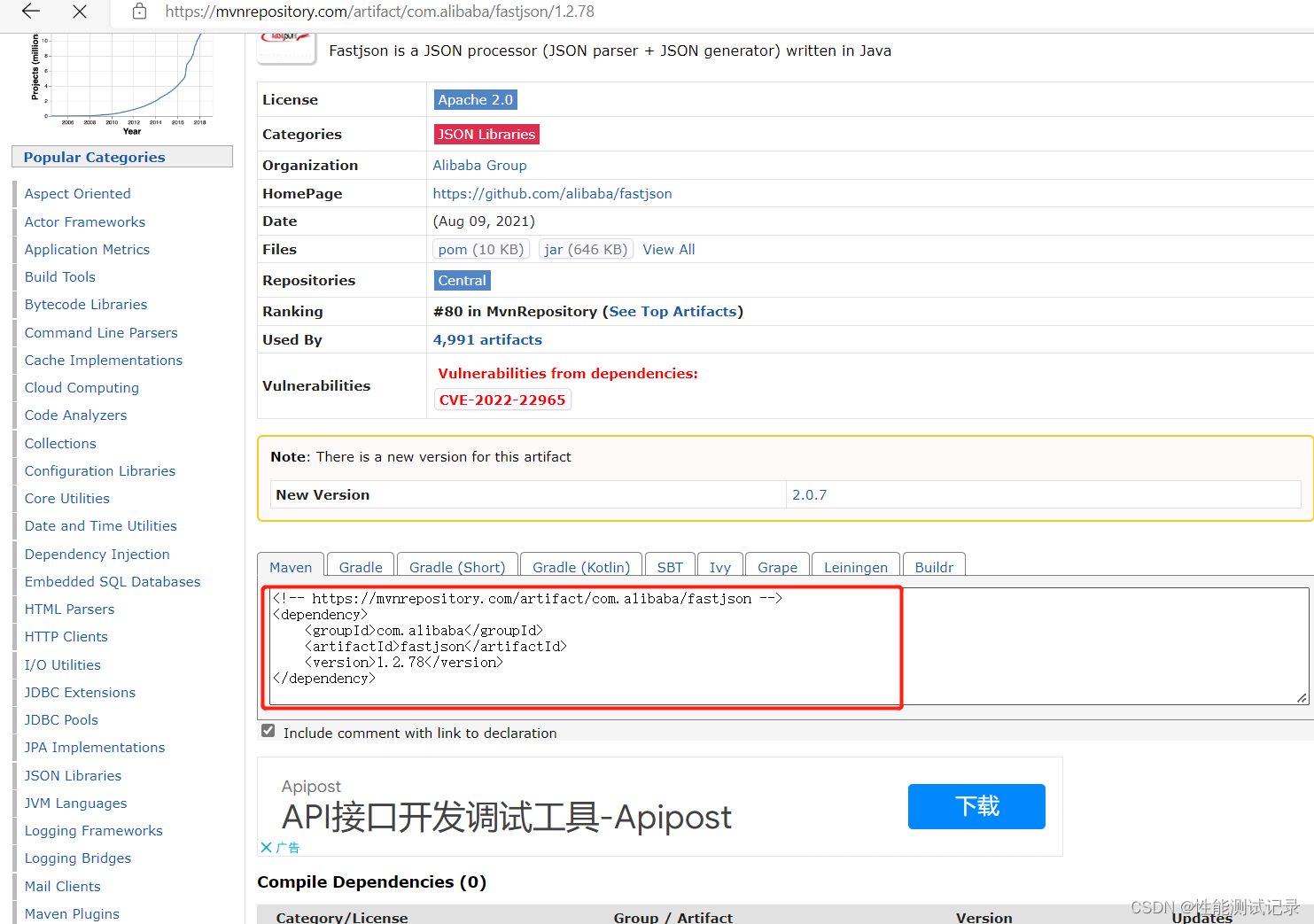The height and width of the screenshot is (924, 1314).
Task: Click the Apipost ad headline text
Action: 507,817
